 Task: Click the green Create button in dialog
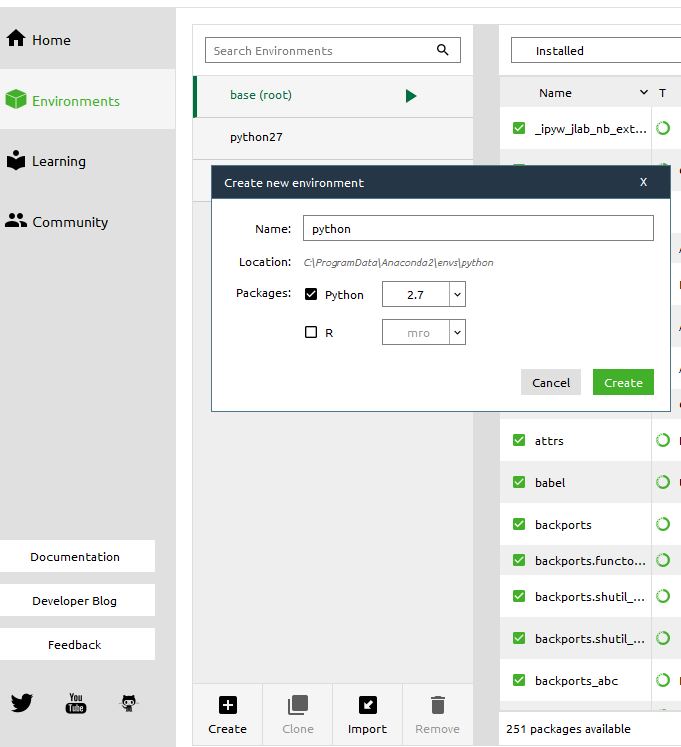coord(623,382)
